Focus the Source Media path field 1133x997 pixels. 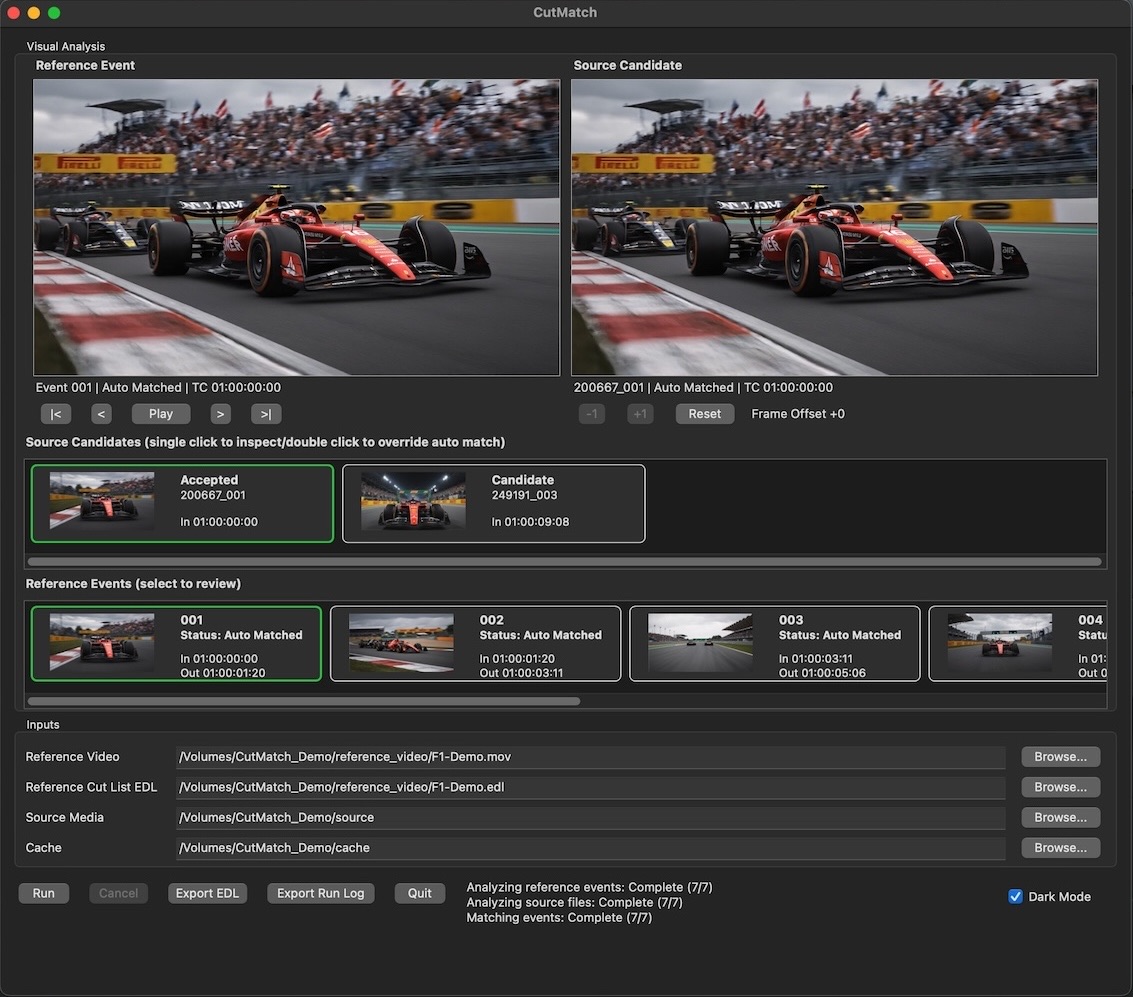click(590, 817)
